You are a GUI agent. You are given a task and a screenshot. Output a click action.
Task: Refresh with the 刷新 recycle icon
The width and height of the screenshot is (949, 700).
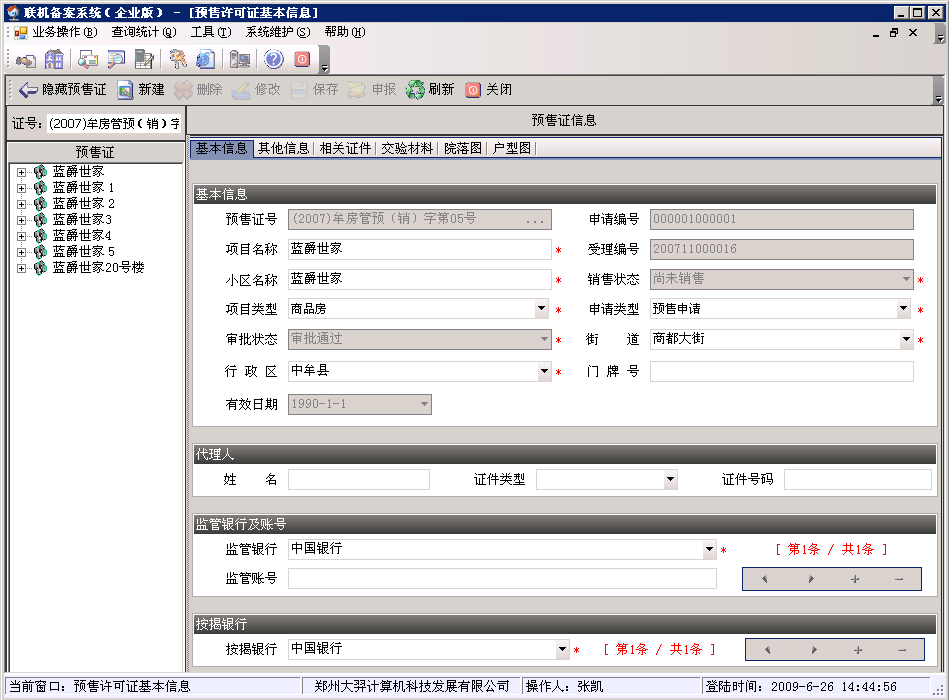[x=429, y=90]
